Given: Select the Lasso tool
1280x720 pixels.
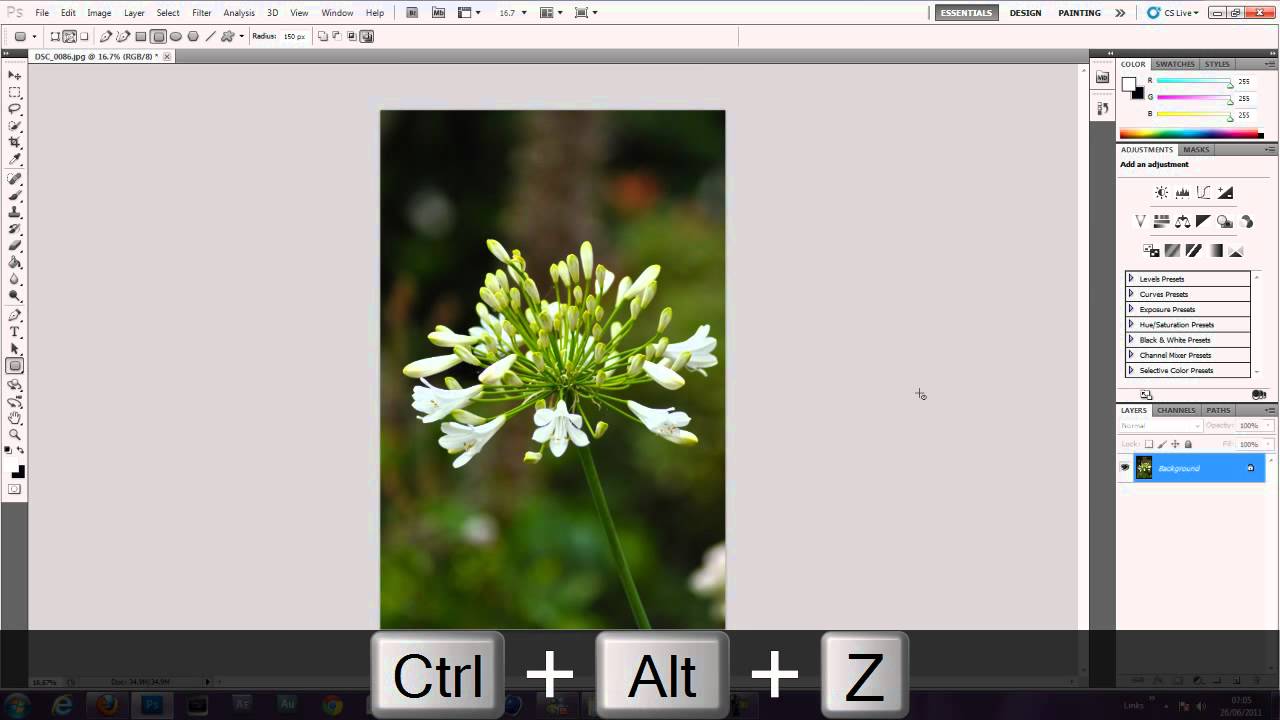Looking at the screenshot, I should [x=15, y=108].
